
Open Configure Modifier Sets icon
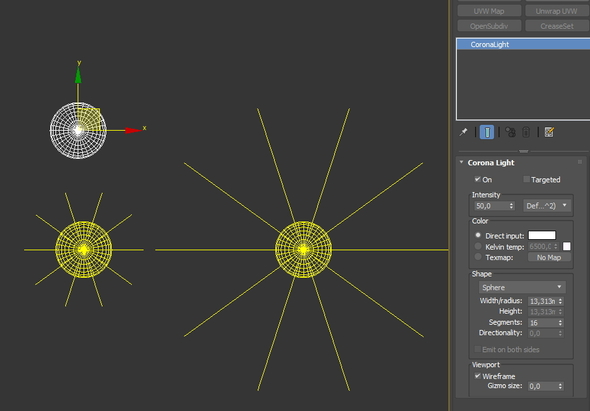click(549, 132)
